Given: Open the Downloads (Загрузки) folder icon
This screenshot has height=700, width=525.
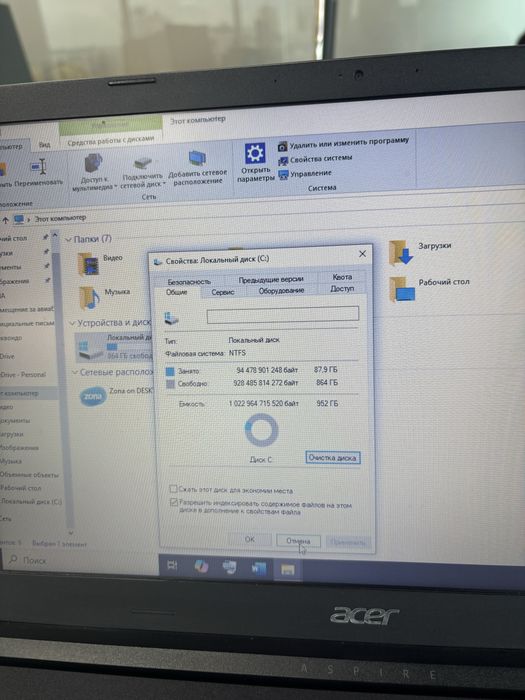Looking at the screenshot, I should (400, 253).
